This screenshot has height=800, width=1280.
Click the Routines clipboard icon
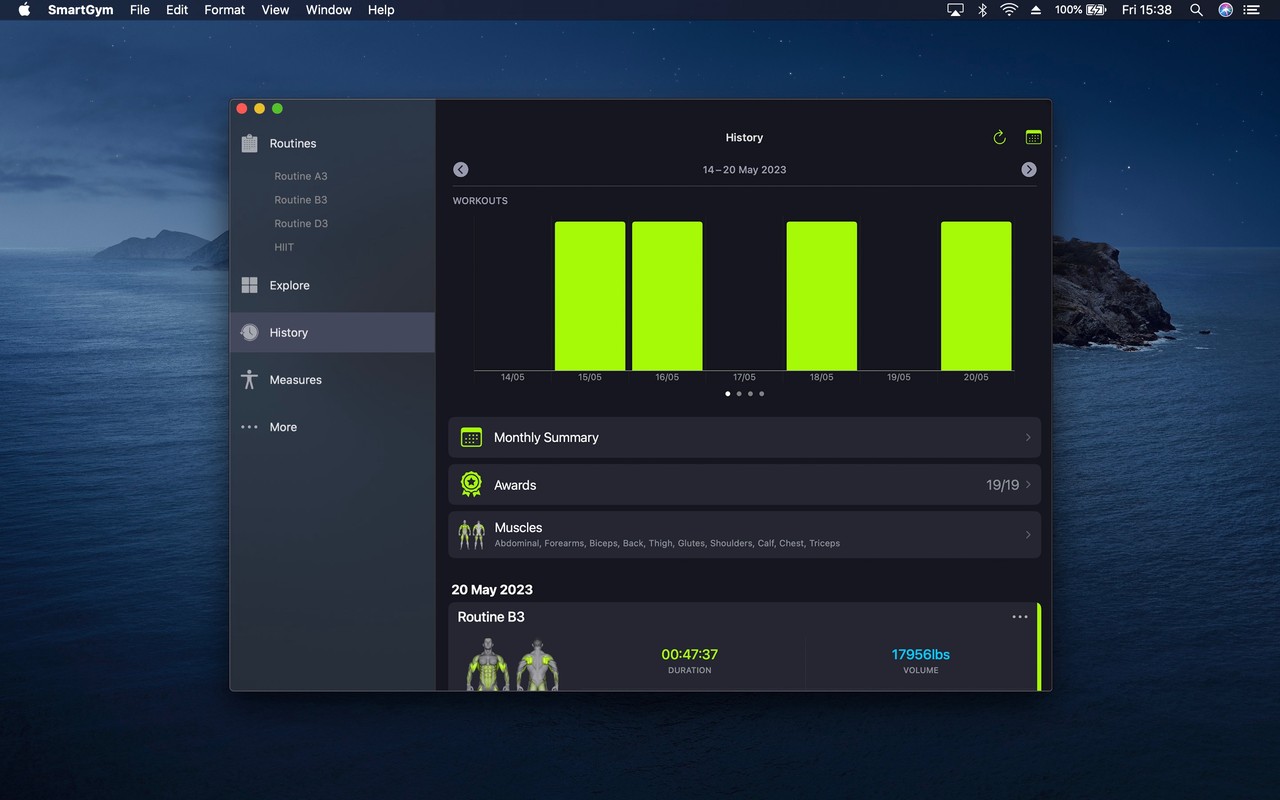[250, 143]
